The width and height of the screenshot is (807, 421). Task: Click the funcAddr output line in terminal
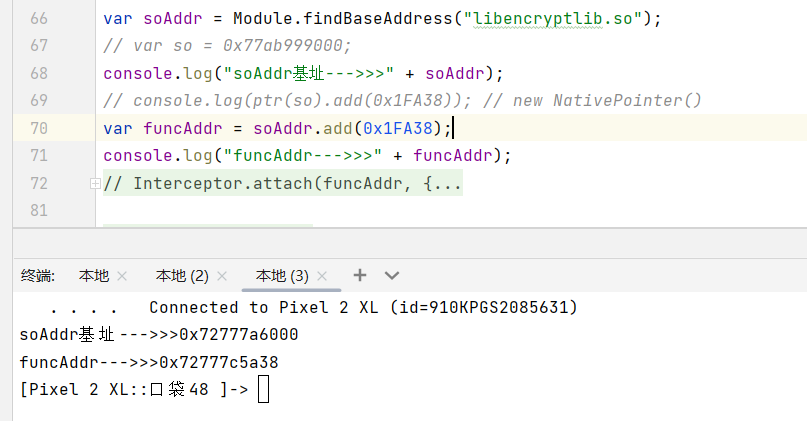[x=148, y=362]
